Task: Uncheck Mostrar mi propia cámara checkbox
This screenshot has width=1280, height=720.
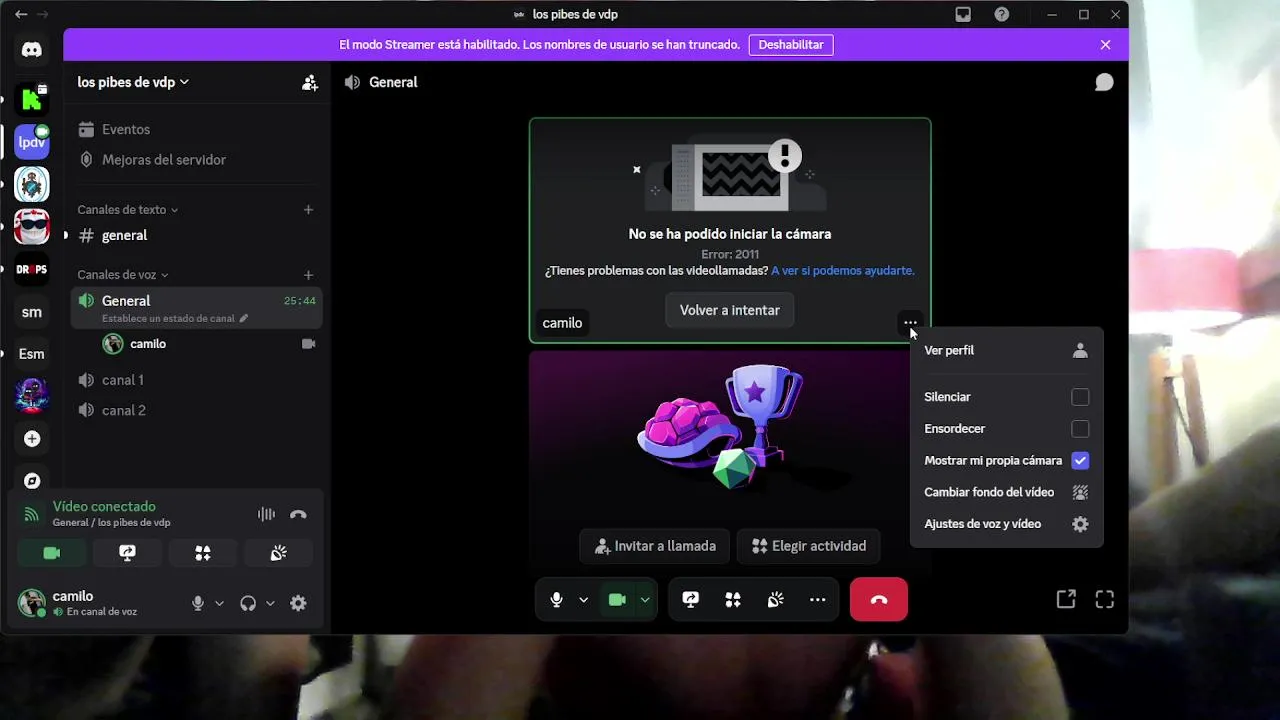Action: [x=1080, y=461]
